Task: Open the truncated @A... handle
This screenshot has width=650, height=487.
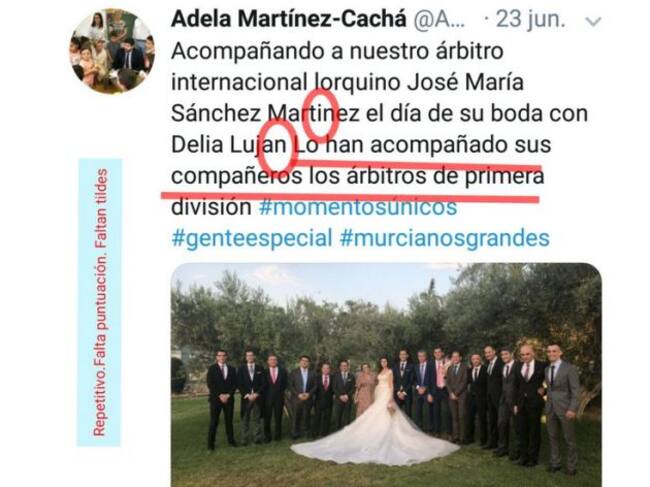Action: click(439, 19)
